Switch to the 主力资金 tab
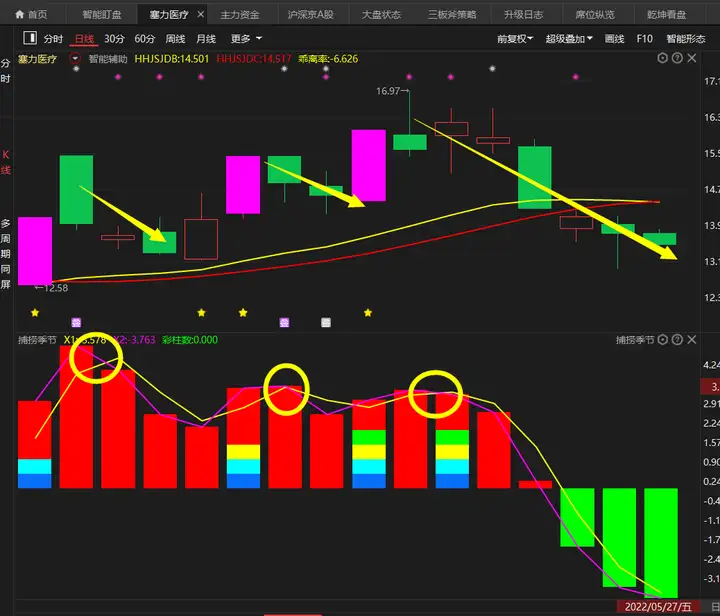This screenshot has width=720, height=616. click(x=239, y=15)
